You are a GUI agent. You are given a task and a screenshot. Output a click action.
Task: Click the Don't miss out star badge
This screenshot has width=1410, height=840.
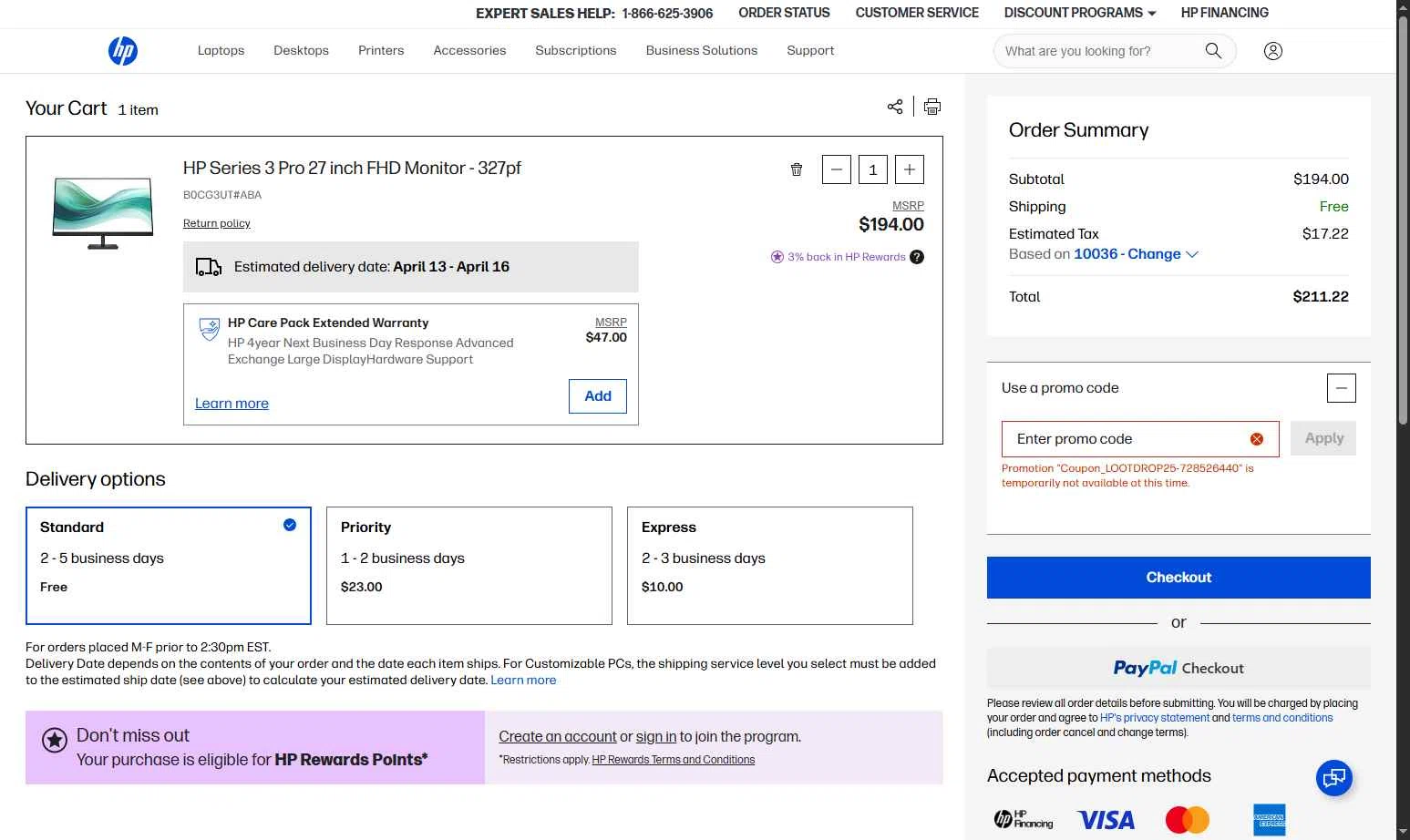(55, 740)
